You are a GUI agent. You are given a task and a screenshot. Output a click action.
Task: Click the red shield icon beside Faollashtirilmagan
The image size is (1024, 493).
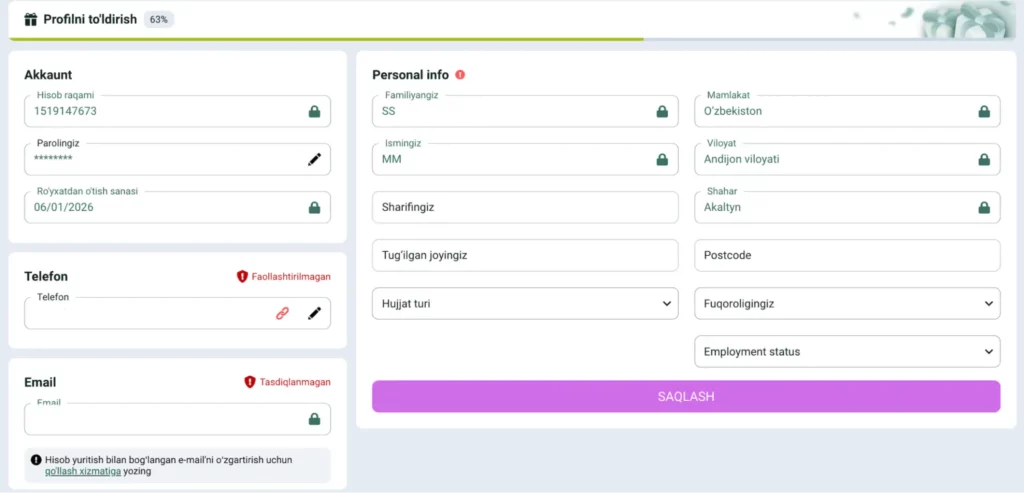click(242, 276)
